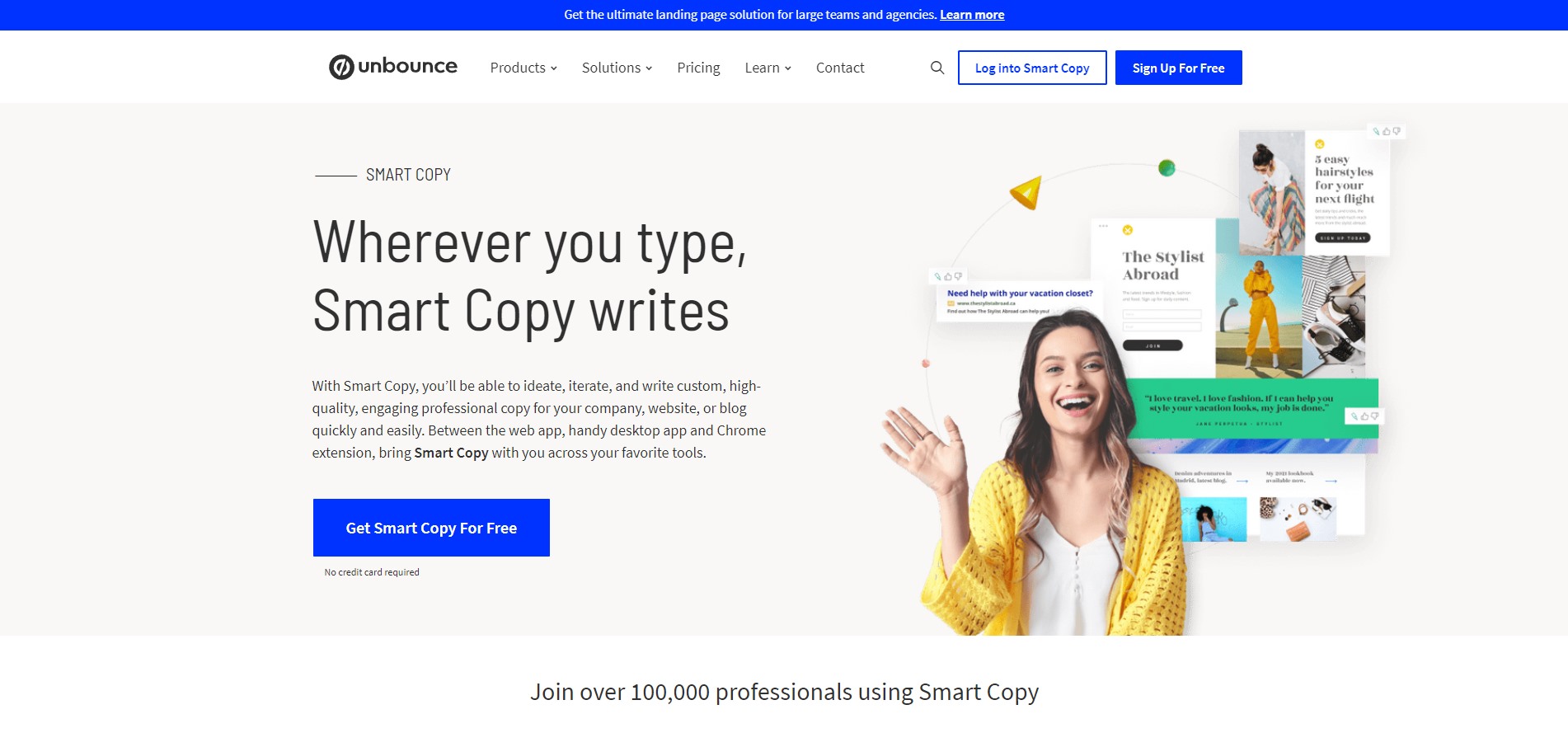Click the Unbounce logo

(x=393, y=67)
